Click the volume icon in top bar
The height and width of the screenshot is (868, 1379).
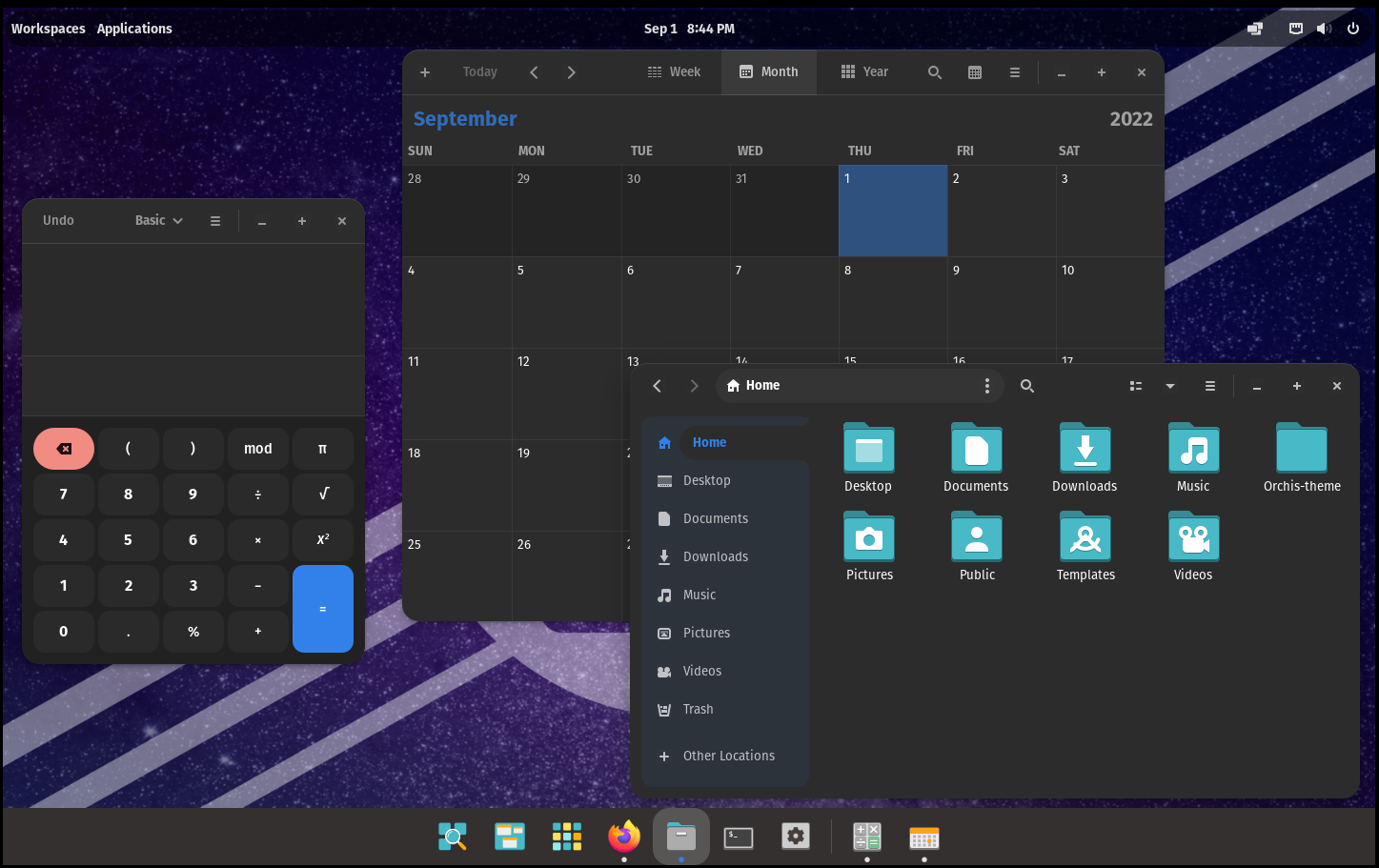1324,29
